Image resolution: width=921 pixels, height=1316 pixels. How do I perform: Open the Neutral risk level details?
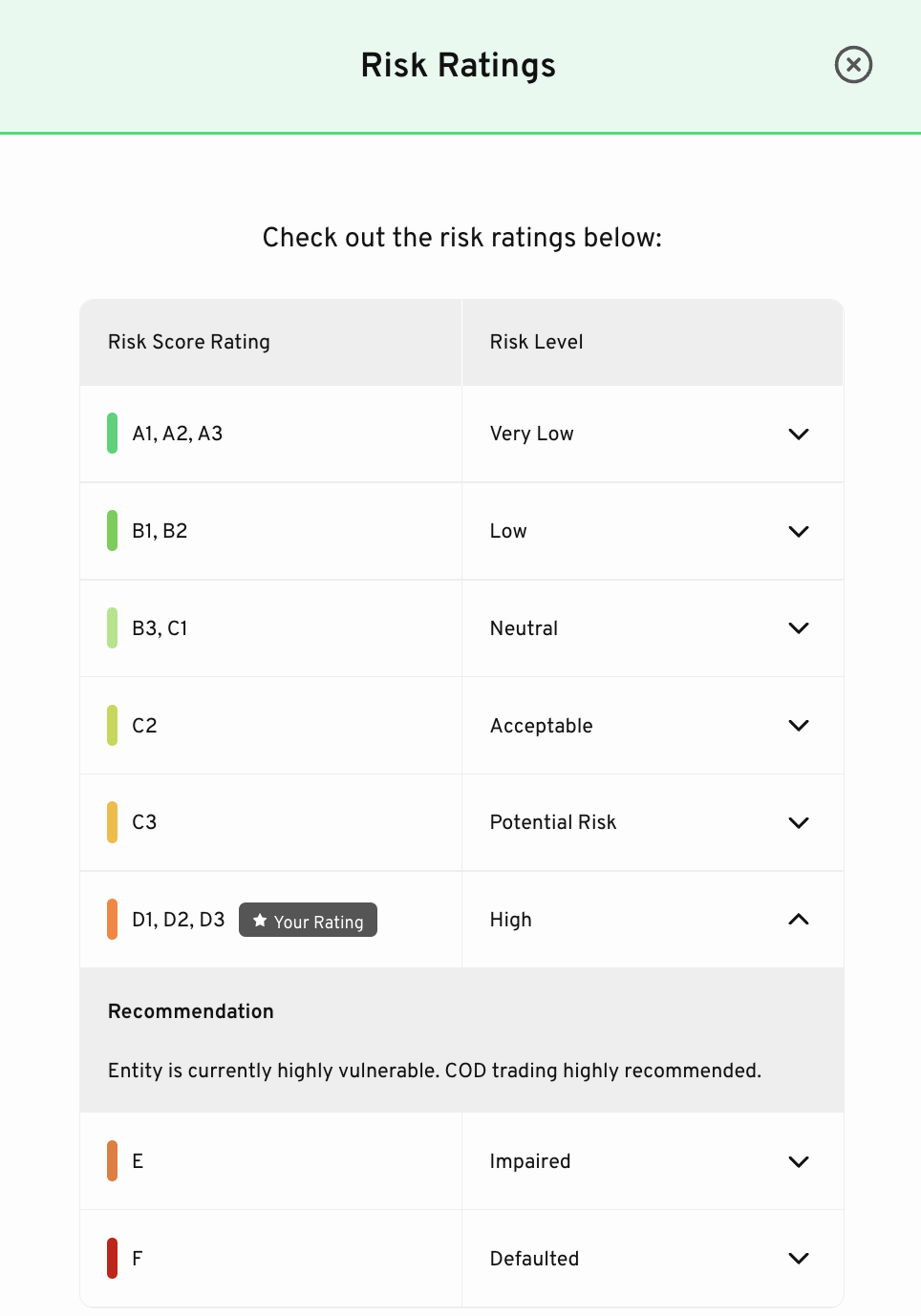coord(799,627)
